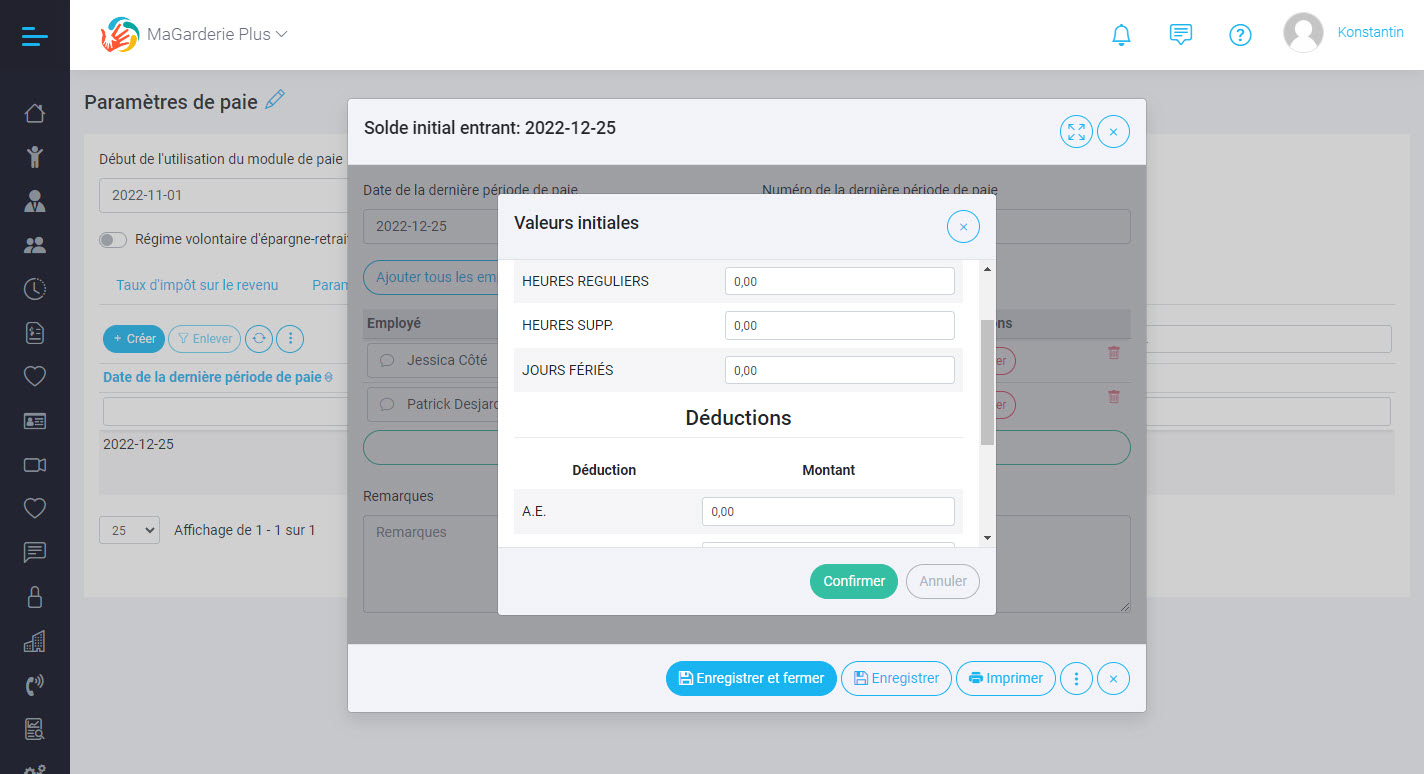Screen dimensions: 1424x774
Task: Click the notification bell icon
Action: click(x=1121, y=34)
